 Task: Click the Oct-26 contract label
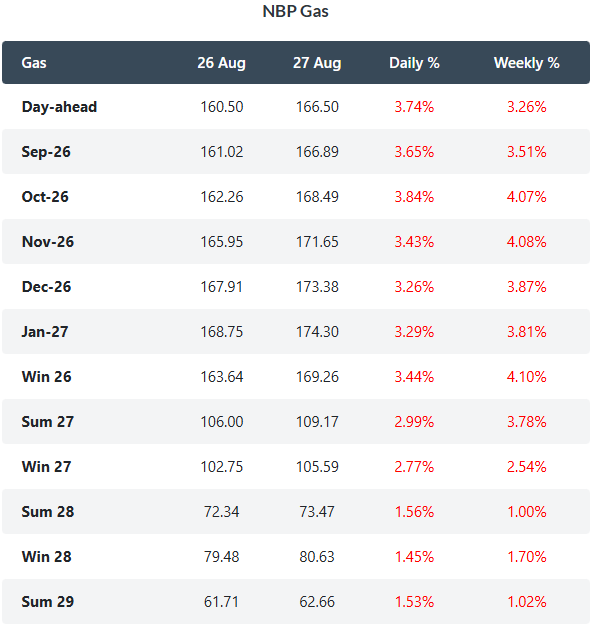coord(45,197)
